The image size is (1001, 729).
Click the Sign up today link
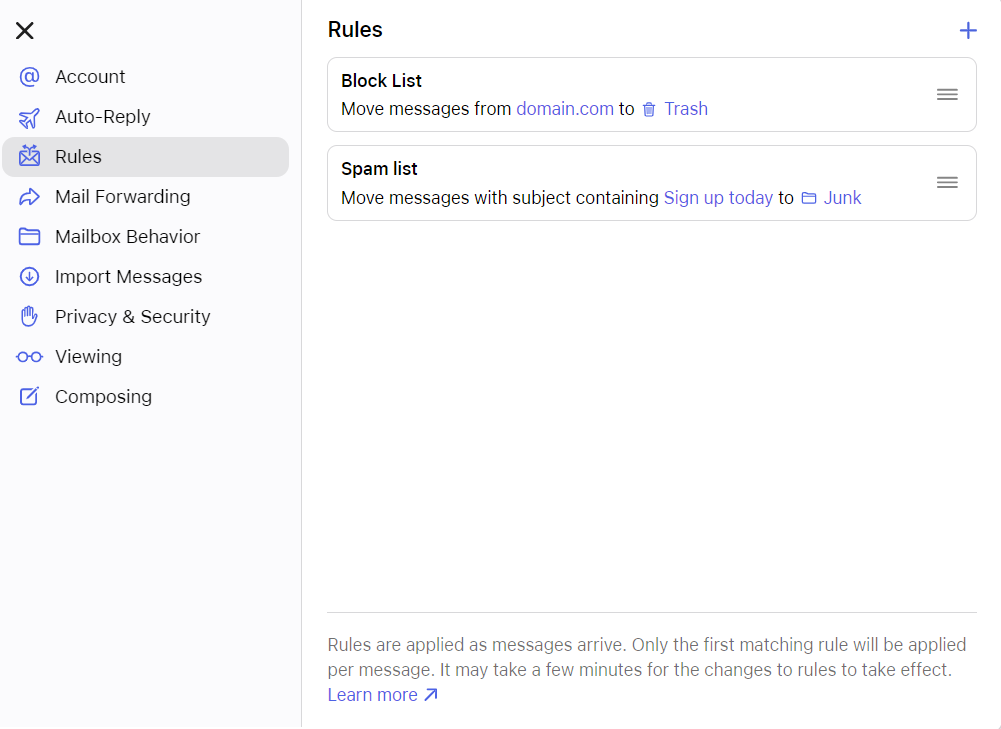click(718, 198)
